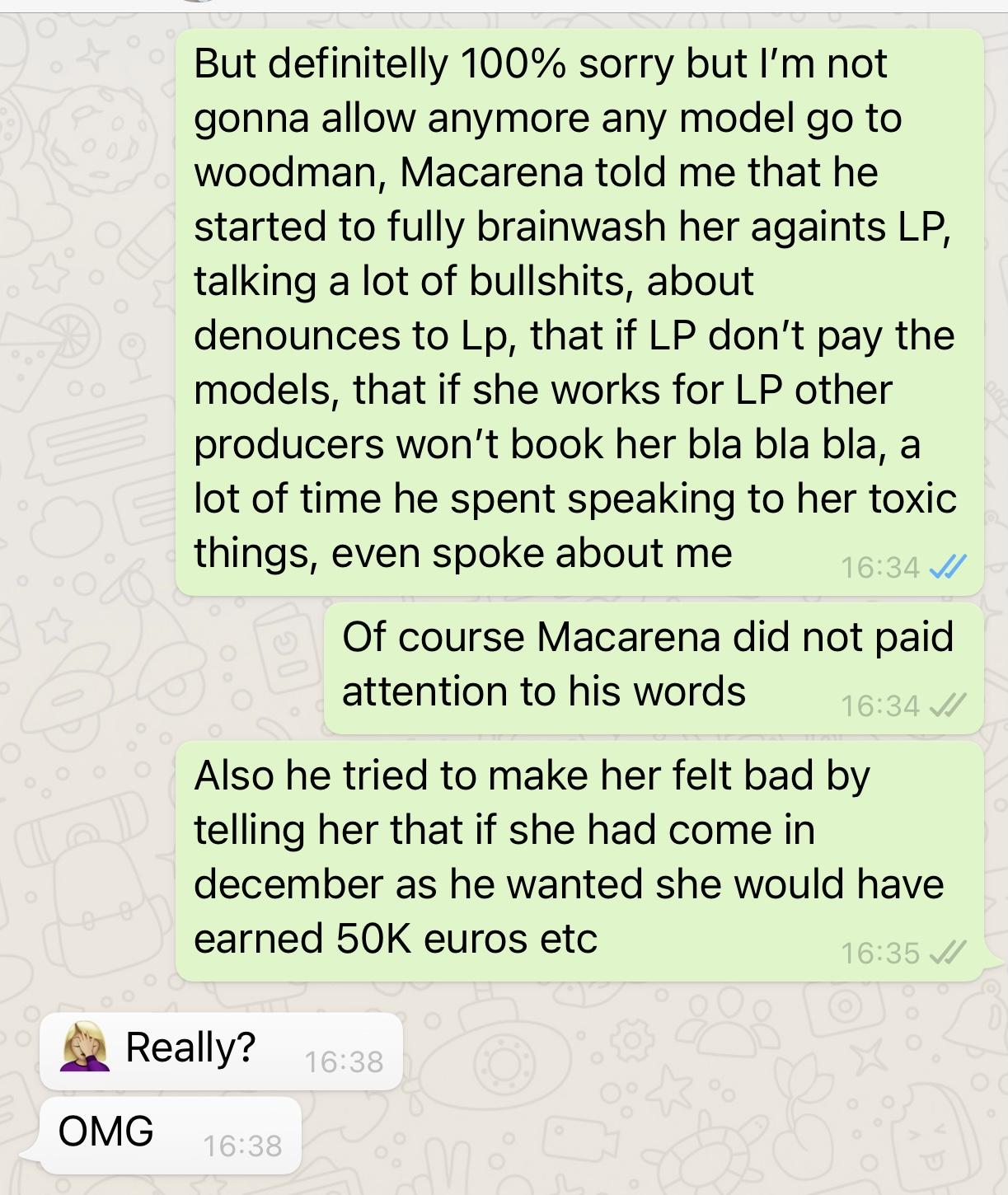Click the blue double checkmark on first message

tap(947, 567)
